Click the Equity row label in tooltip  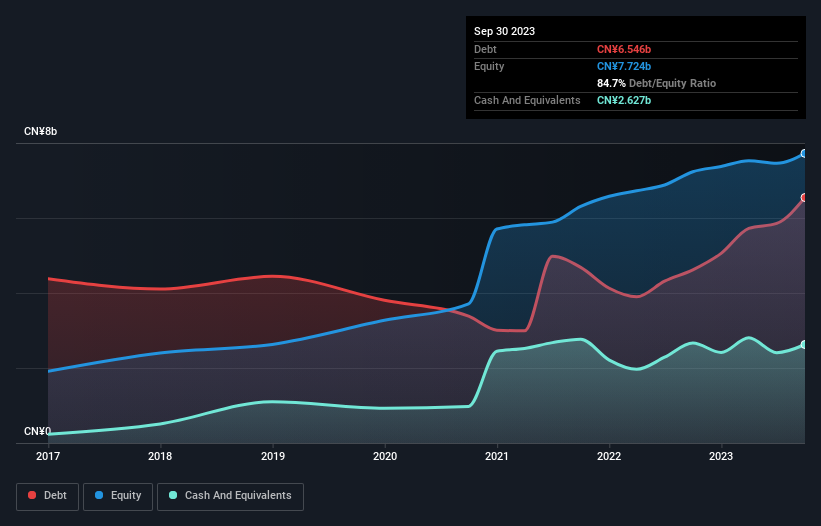489,66
